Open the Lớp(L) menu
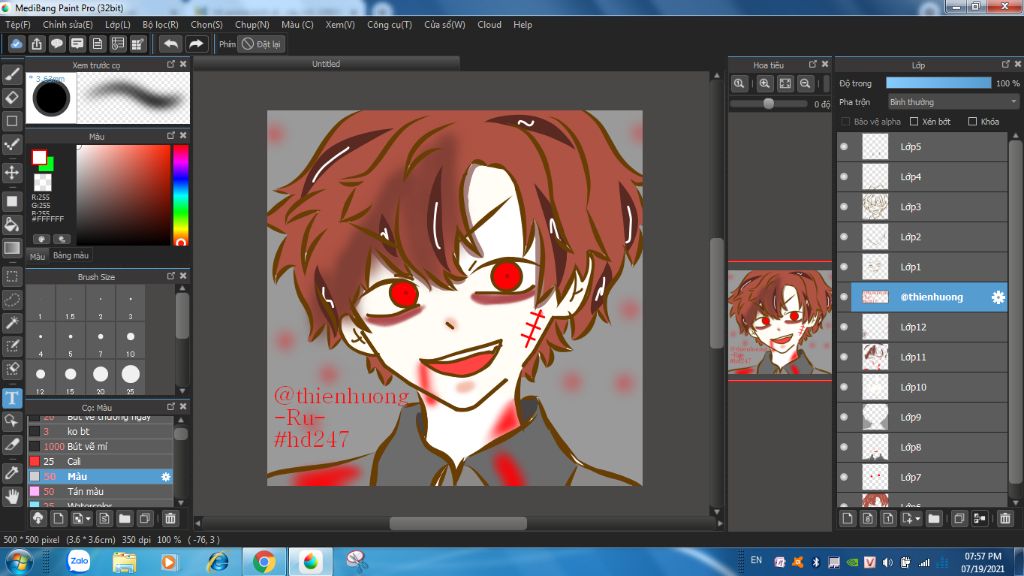The image size is (1024, 576). click(118, 25)
